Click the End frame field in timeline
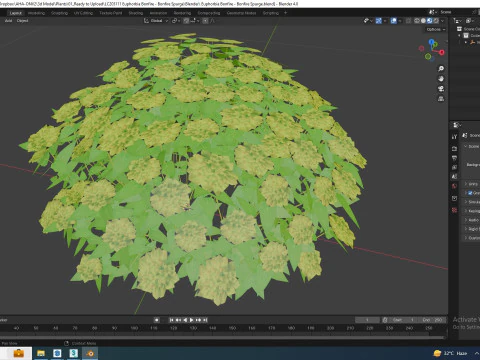The width and height of the screenshot is (480, 360). 432,320
